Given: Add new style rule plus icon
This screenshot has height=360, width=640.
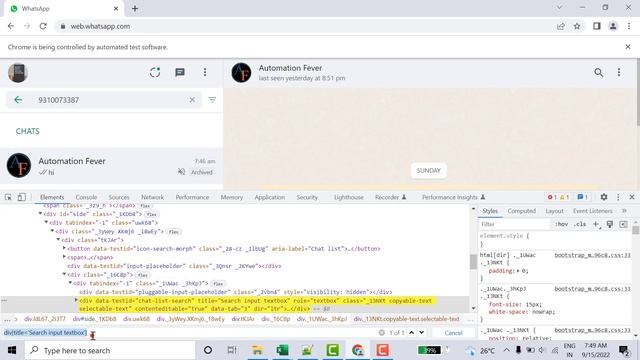Looking at the screenshot, I should click(596, 224).
